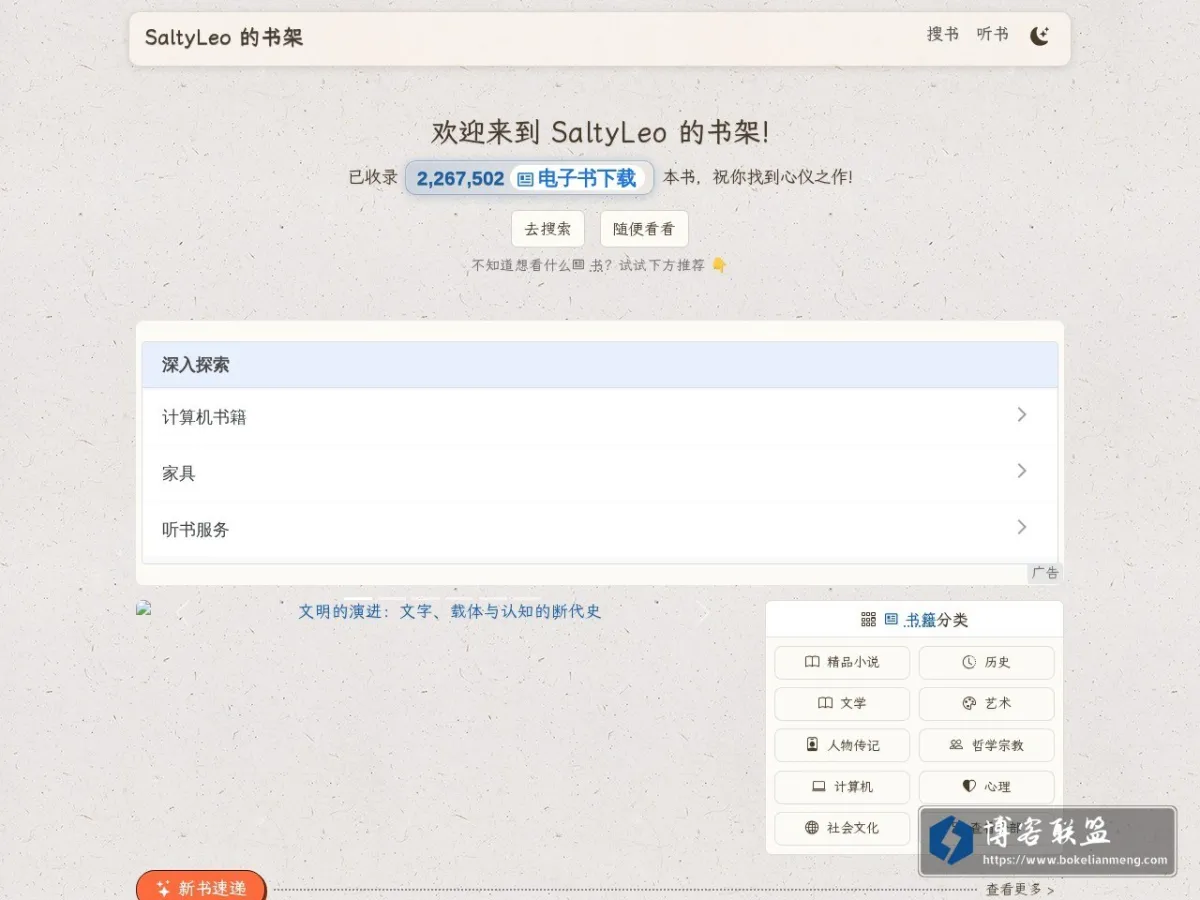Toggle dark mode with the moon icon
1200x900 pixels.
click(1040, 37)
